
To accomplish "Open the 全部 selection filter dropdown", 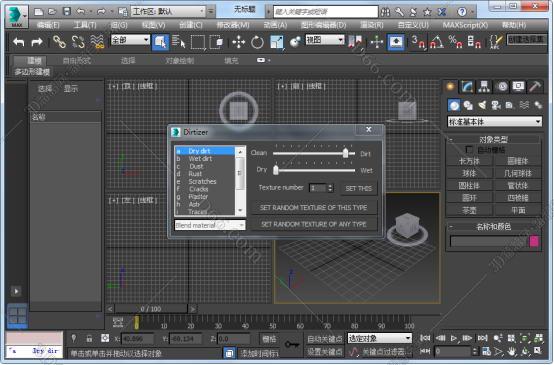I will [130, 40].
